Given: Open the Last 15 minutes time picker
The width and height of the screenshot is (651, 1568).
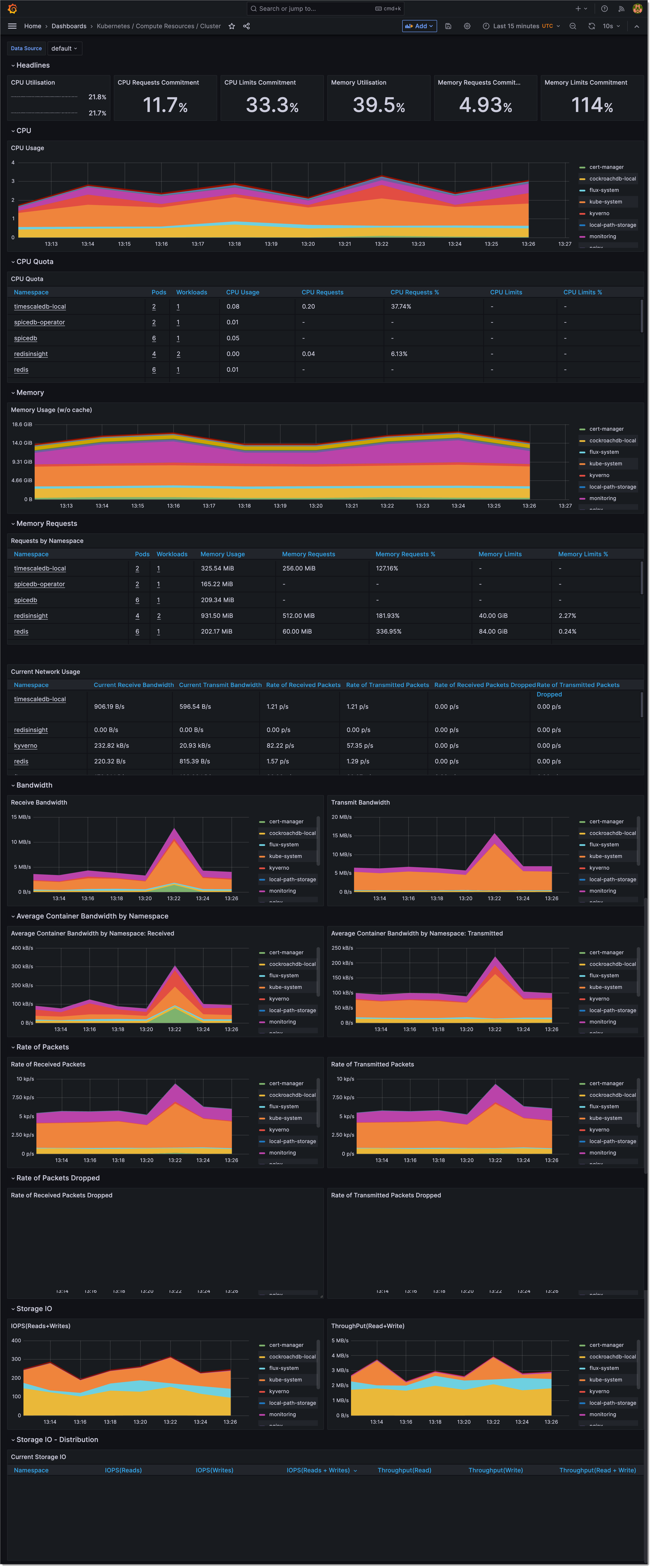Looking at the screenshot, I should click(x=521, y=26).
